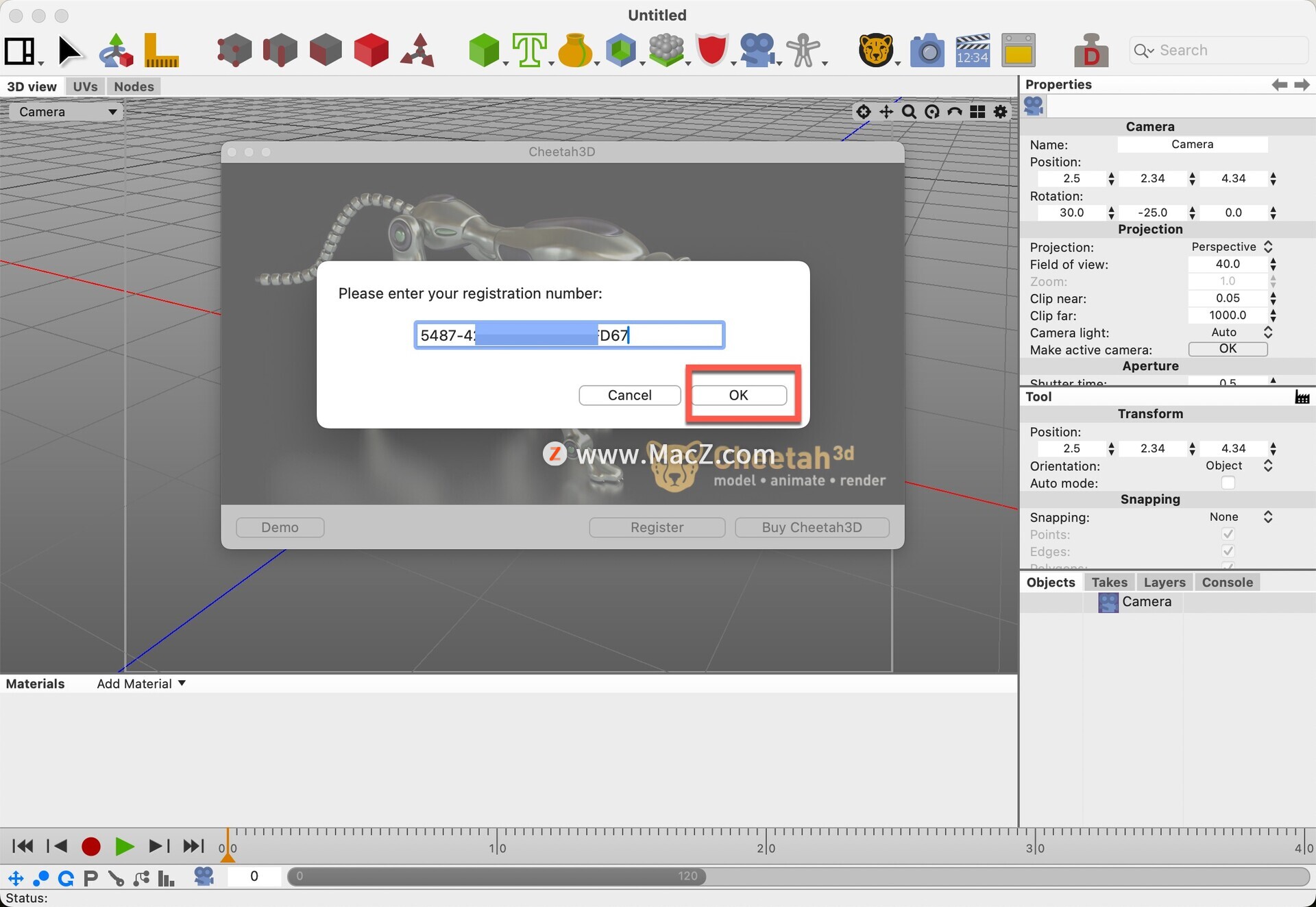Click the red record keyframe button
Image resolution: width=1316 pixels, height=907 pixels.
click(90, 847)
